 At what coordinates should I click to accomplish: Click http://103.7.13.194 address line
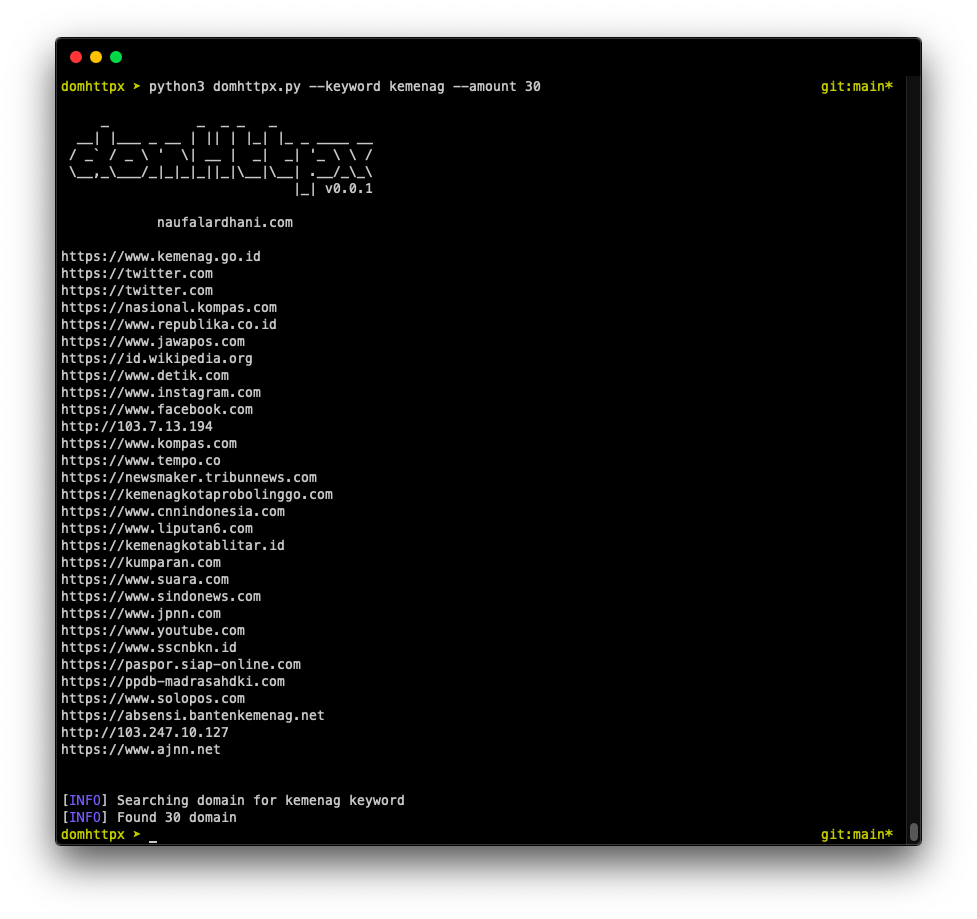[137, 427]
